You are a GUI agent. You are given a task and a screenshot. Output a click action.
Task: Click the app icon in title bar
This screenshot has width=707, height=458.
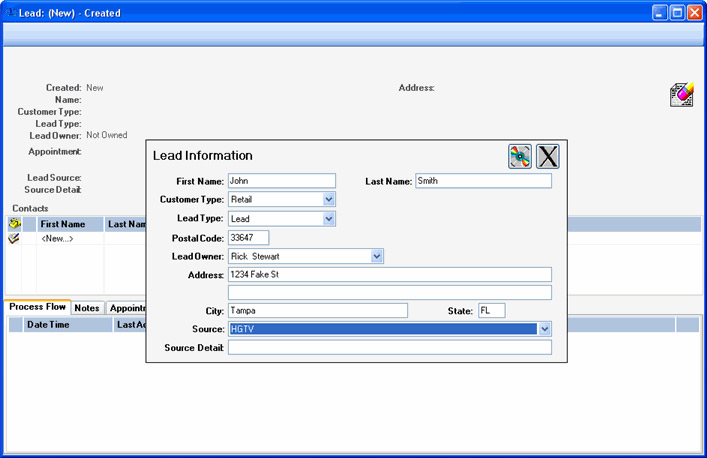click(10, 13)
